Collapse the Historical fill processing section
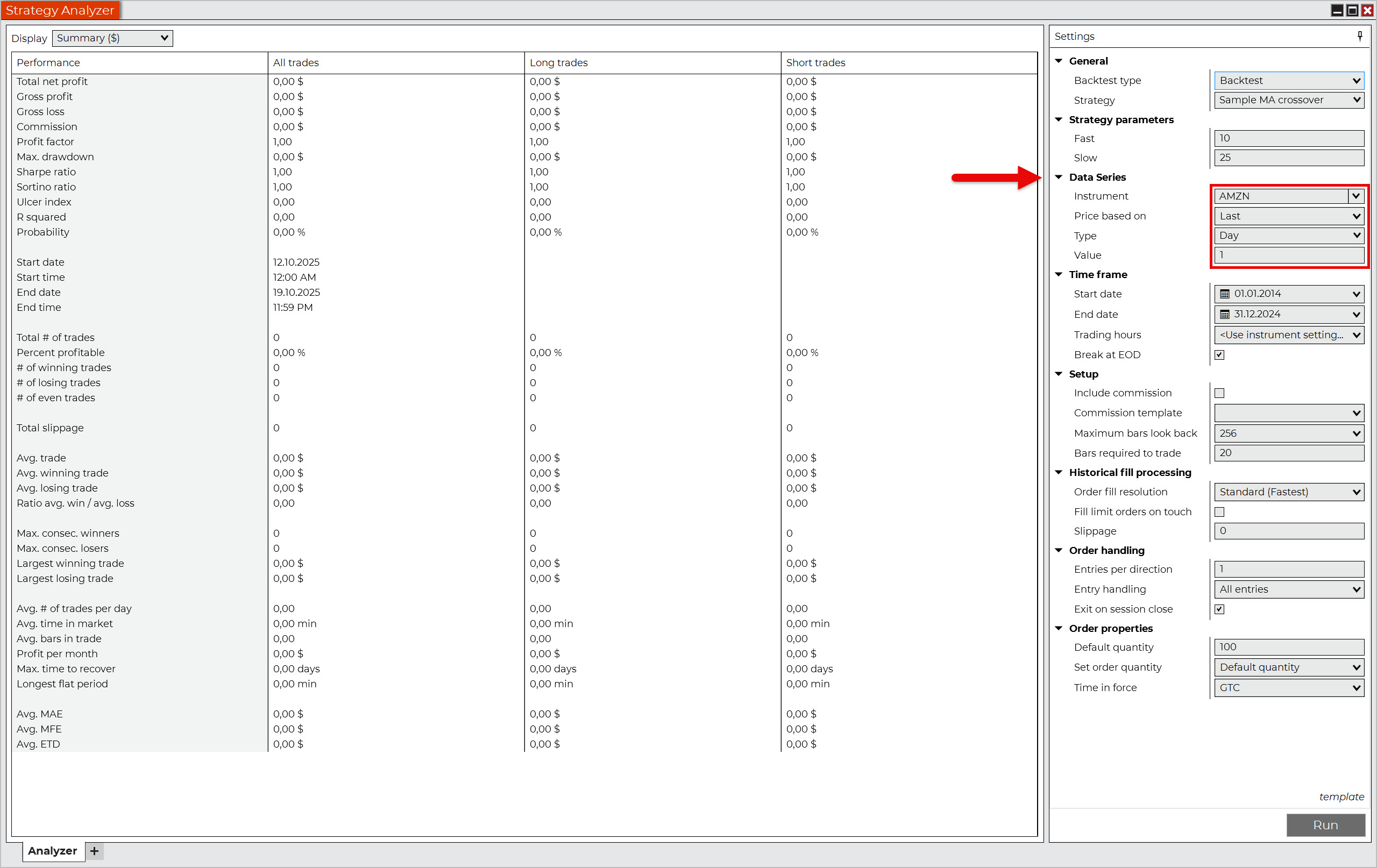1377x868 pixels. (1059, 472)
